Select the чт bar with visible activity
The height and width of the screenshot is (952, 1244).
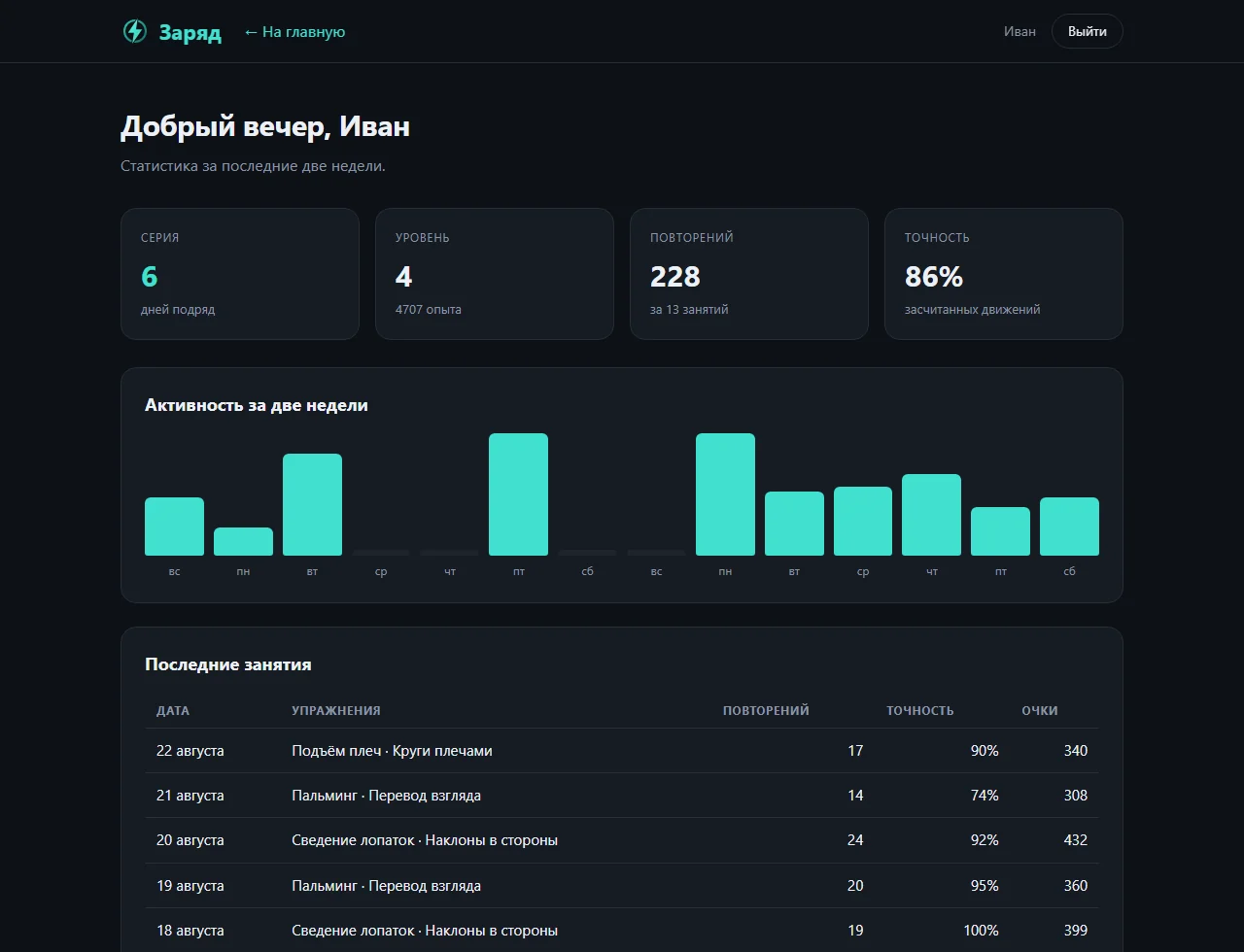pyautogui.click(x=931, y=515)
